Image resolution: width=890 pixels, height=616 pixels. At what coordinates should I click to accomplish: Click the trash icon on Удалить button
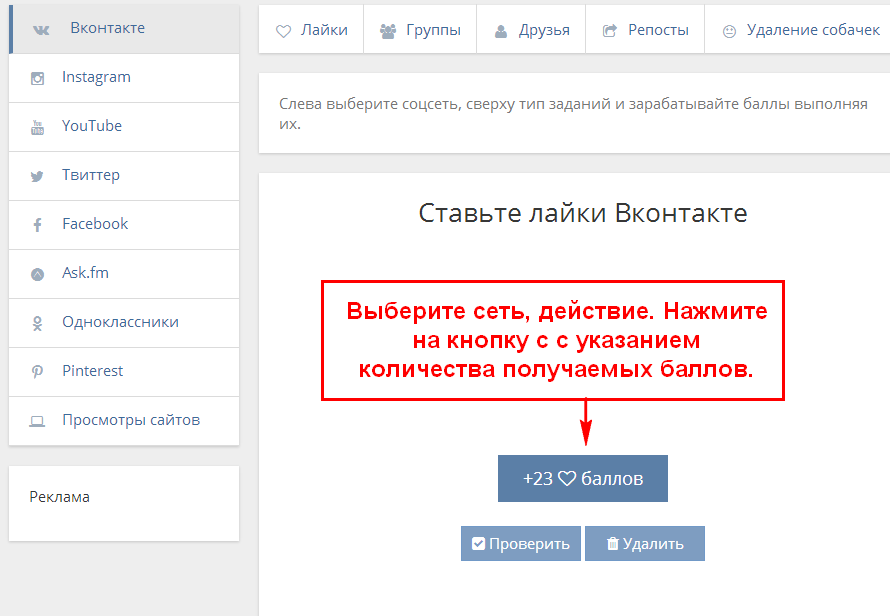(x=612, y=544)
